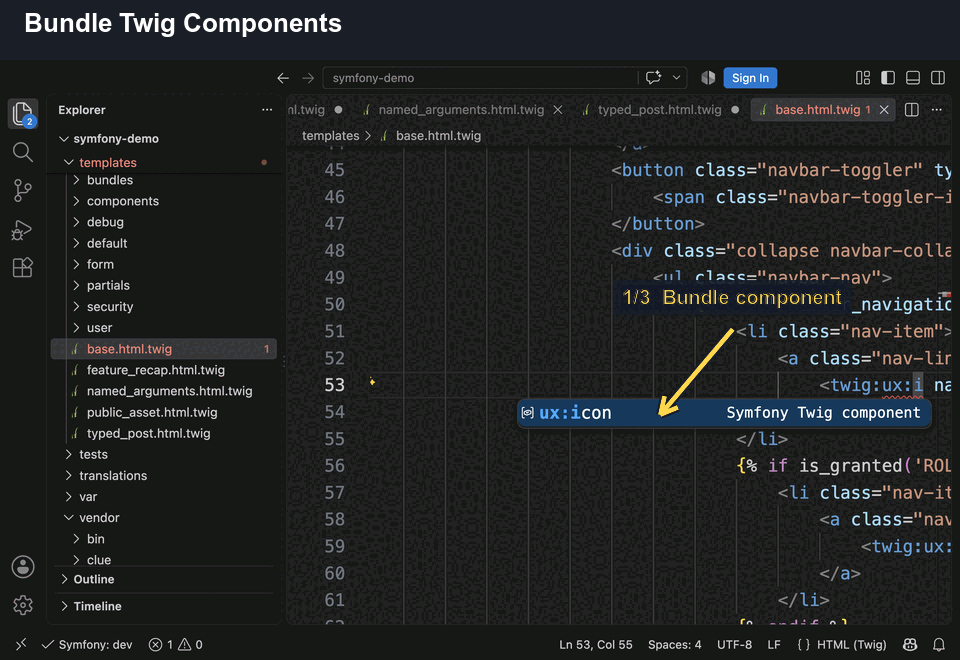
Task: Open the Manage gear icon
Action: click(23, 605)
